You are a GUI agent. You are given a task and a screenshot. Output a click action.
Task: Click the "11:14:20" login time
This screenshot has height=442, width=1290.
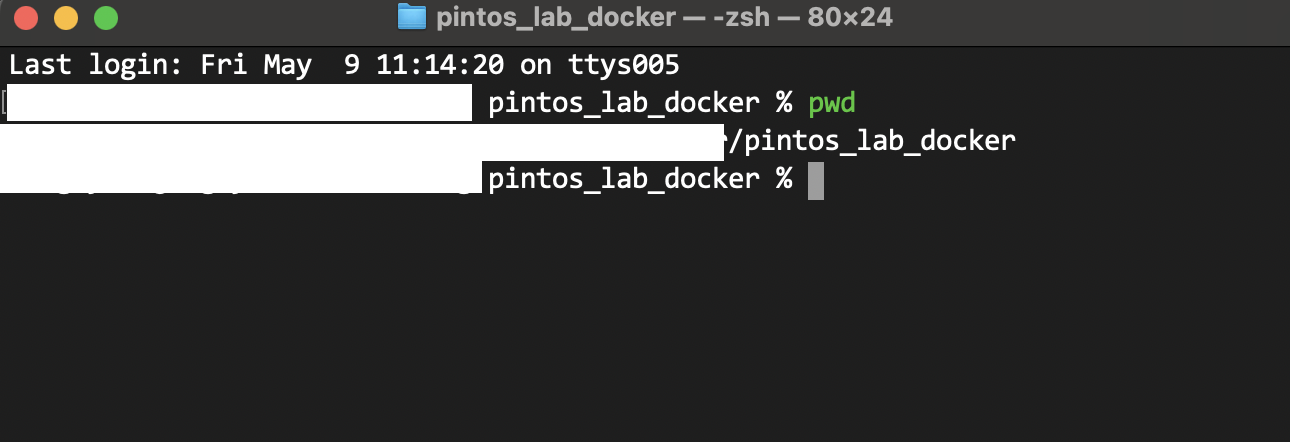[x=440, y=66]
